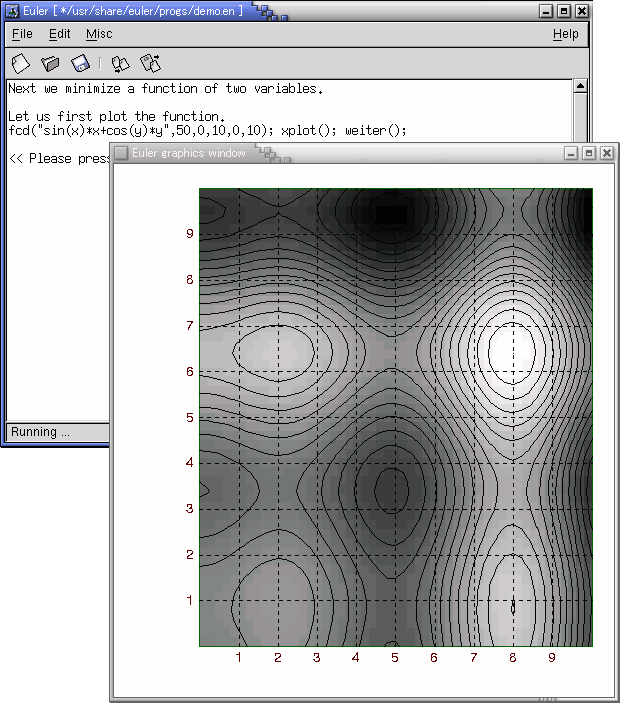
Task: Open the Help menu
Action: pyautogui.click(x=565, y=34)
